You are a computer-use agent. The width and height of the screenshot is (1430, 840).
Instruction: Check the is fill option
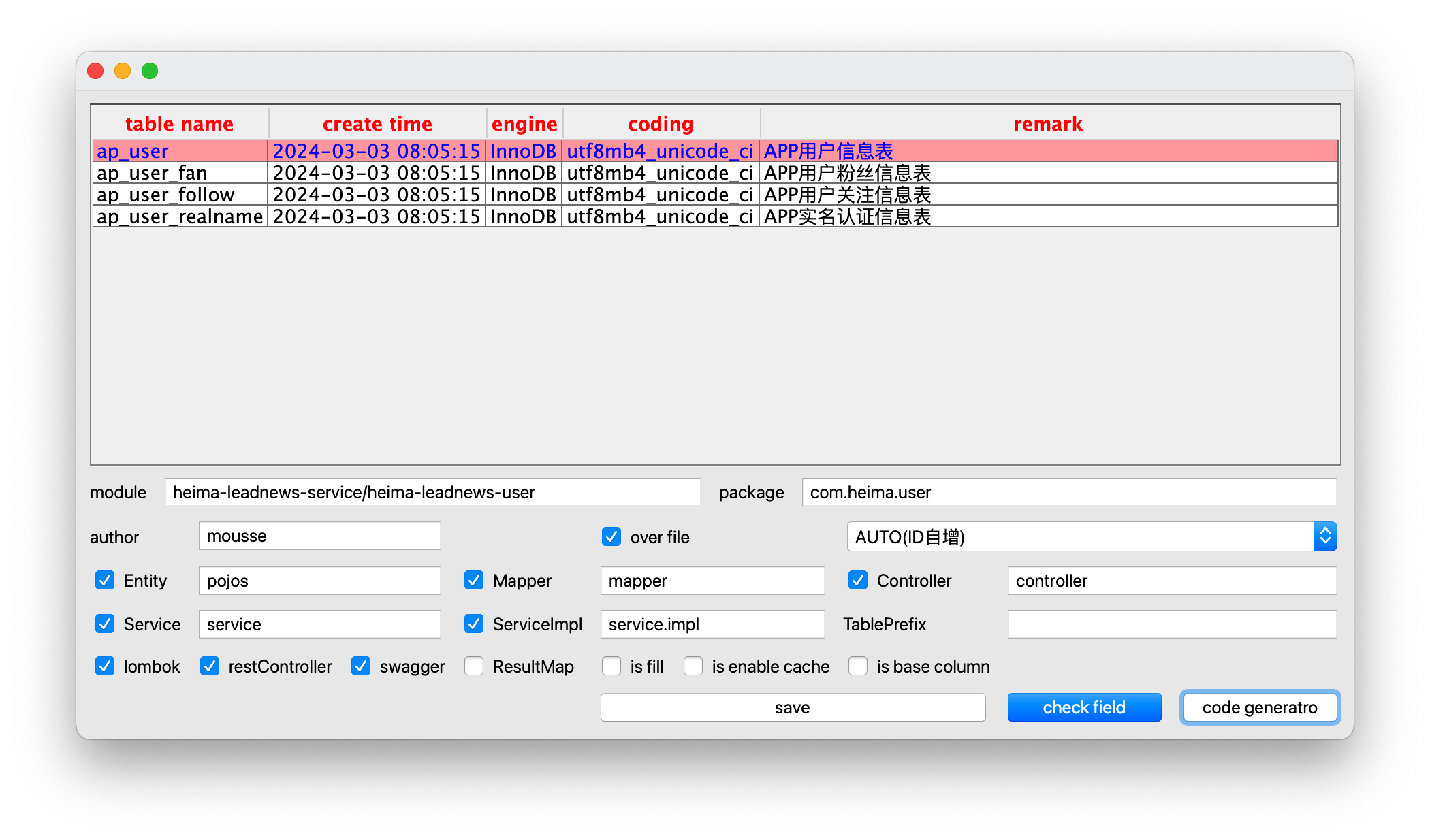[x=611, y=666]
